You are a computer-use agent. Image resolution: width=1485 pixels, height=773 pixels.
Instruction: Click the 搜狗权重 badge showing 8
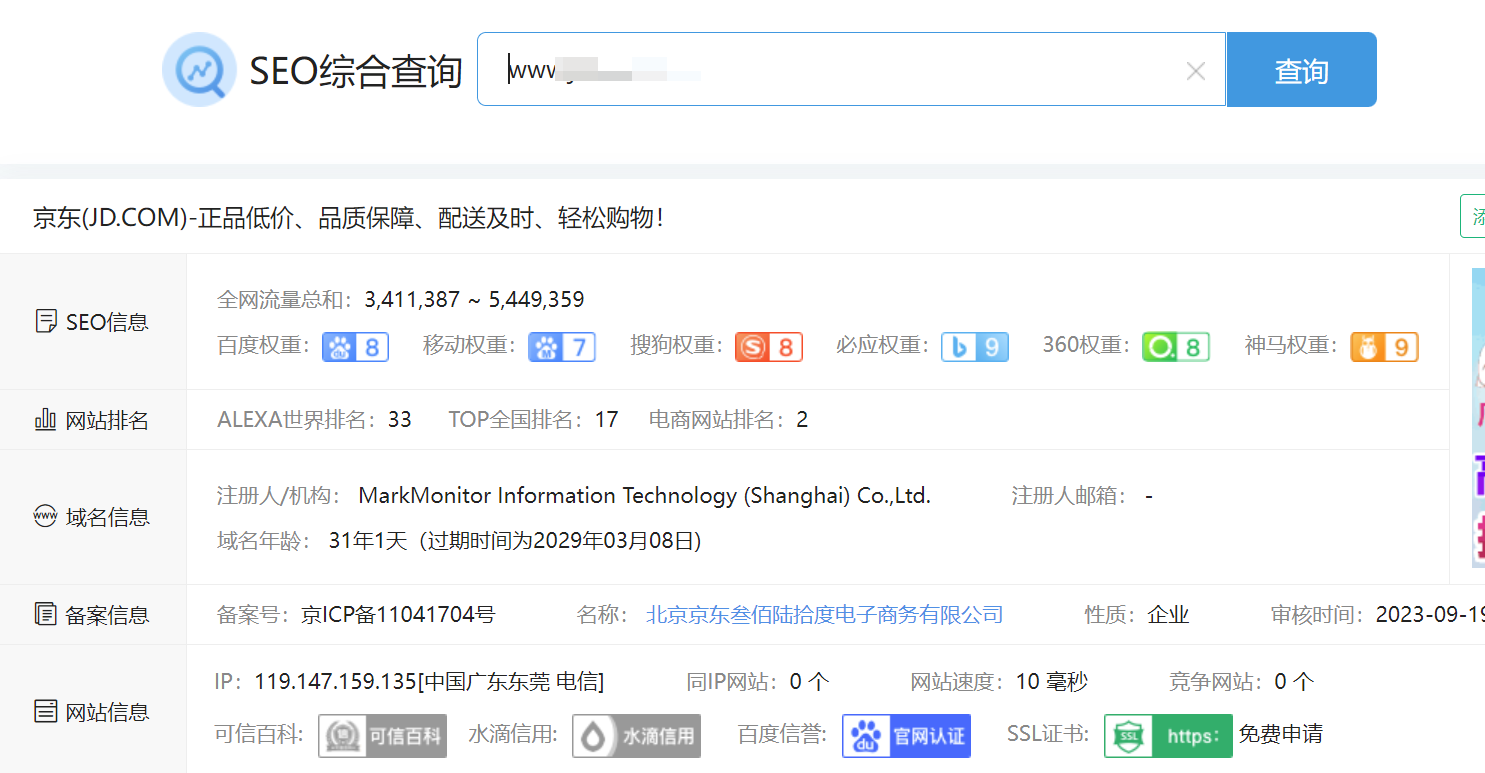769,347
